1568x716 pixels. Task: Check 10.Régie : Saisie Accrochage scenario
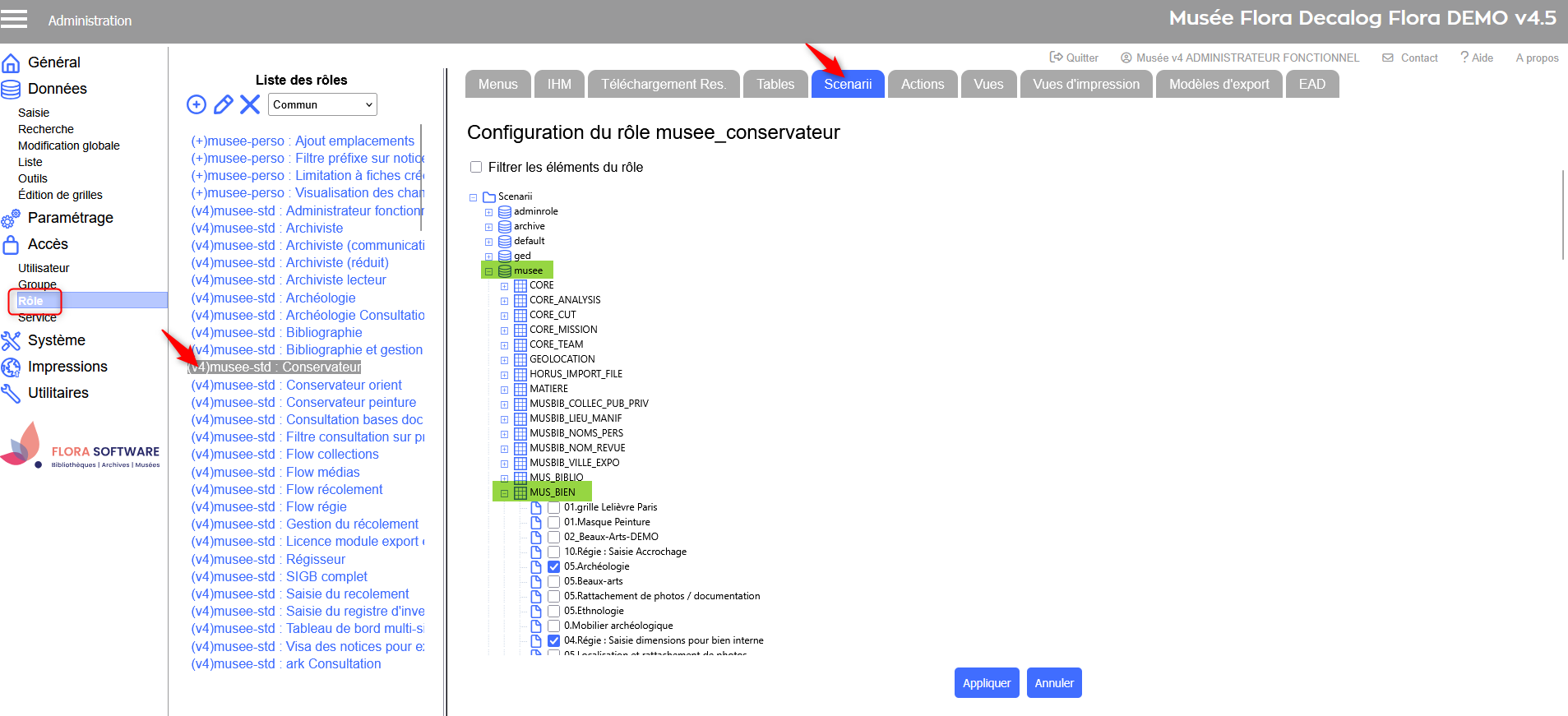(554, 552)
